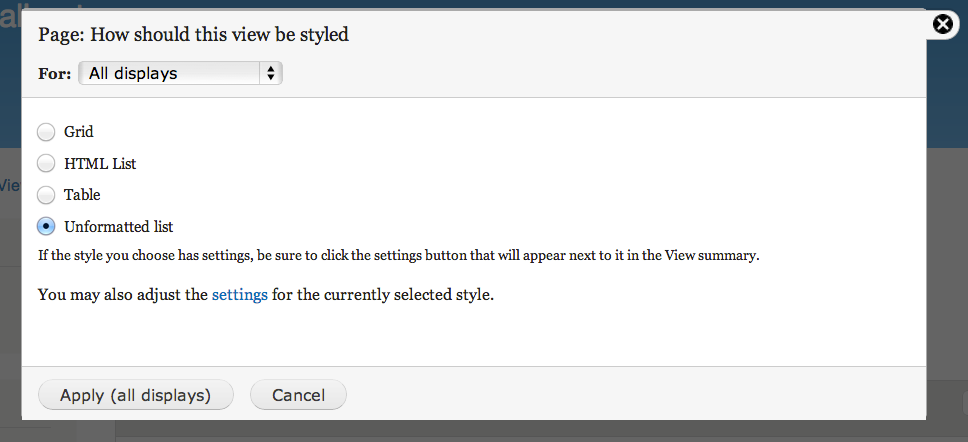Choose the HTML List radio option
968x442 pixels.
click(46, 164)
